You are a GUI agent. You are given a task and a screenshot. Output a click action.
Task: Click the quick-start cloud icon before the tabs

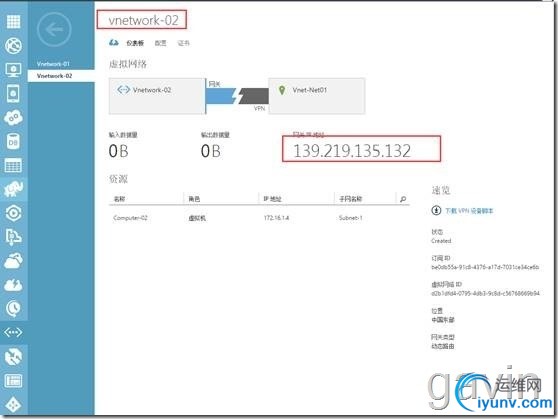[114, 43]
